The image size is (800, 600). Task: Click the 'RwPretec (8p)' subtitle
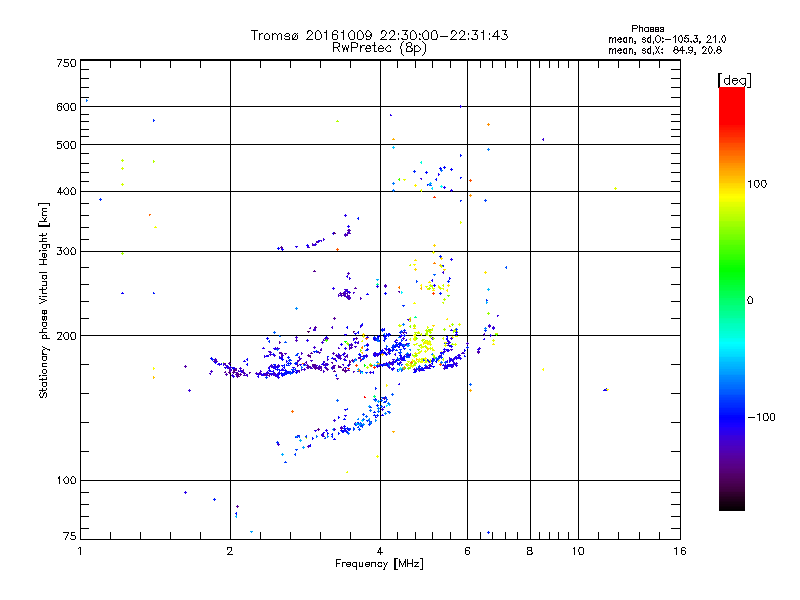pyautogui.click(x=379, y=48)
